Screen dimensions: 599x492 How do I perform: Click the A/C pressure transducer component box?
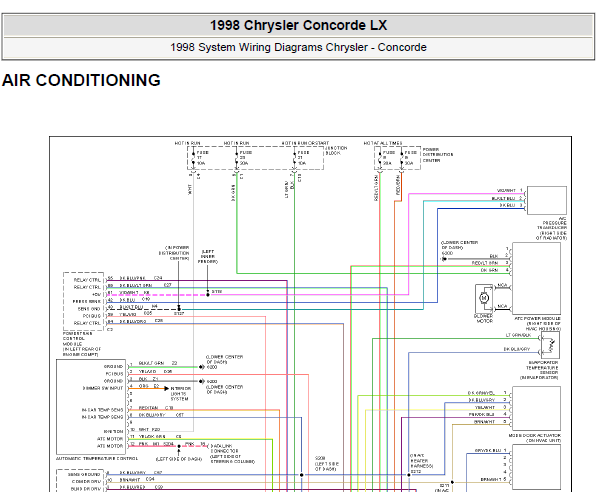coord(546,201)
